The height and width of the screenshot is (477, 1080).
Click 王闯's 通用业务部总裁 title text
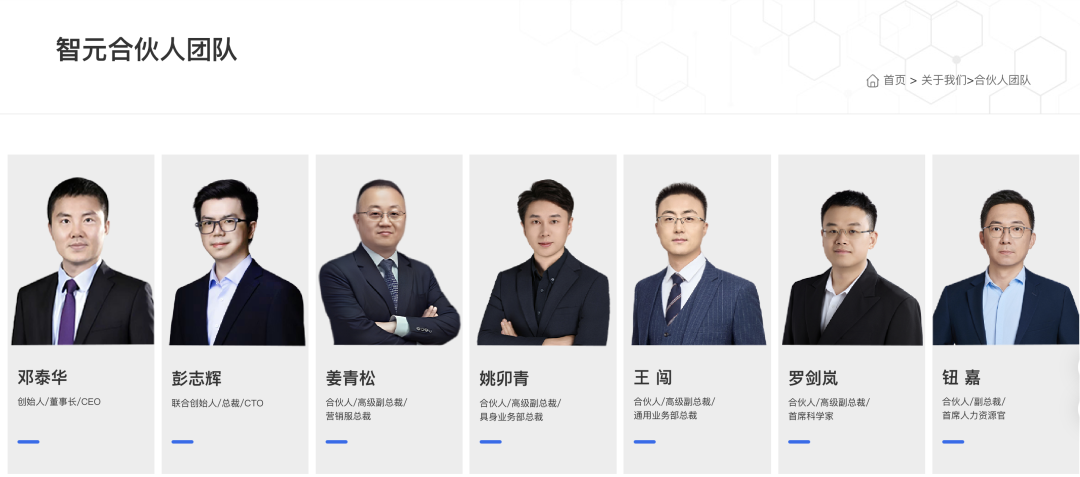(x=665, y=415)
